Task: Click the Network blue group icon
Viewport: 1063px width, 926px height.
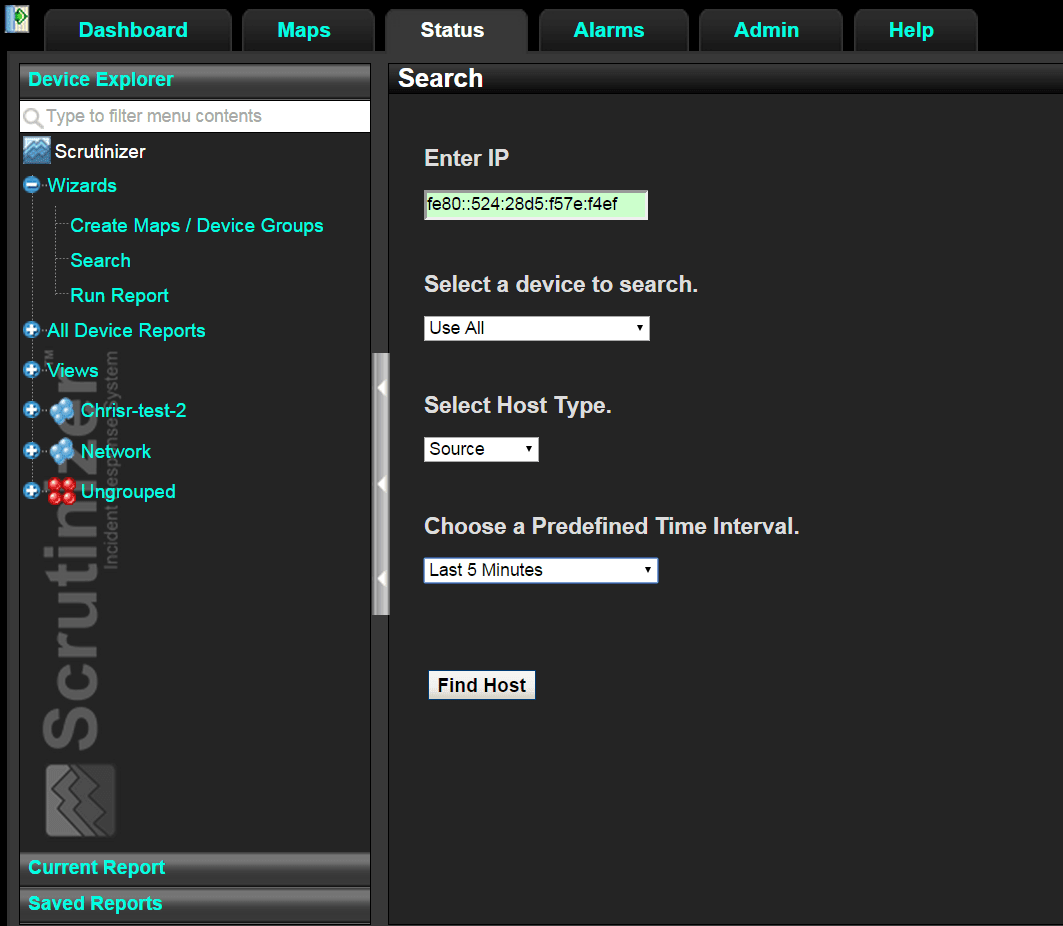Action: [x=62, y=451]
